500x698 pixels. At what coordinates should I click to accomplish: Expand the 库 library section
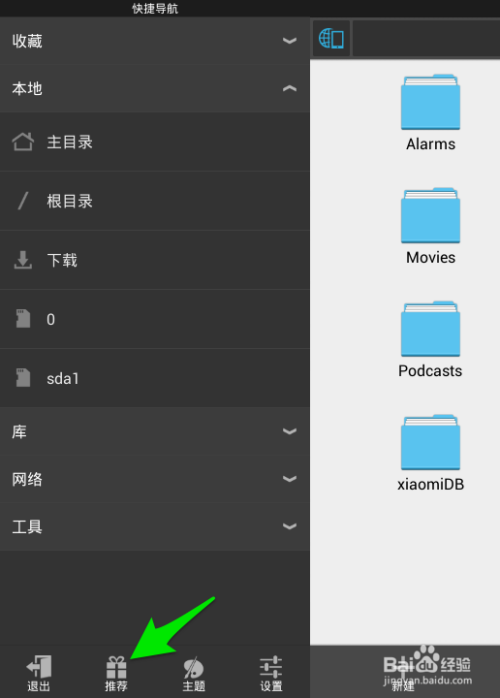(x=155, y=431)
